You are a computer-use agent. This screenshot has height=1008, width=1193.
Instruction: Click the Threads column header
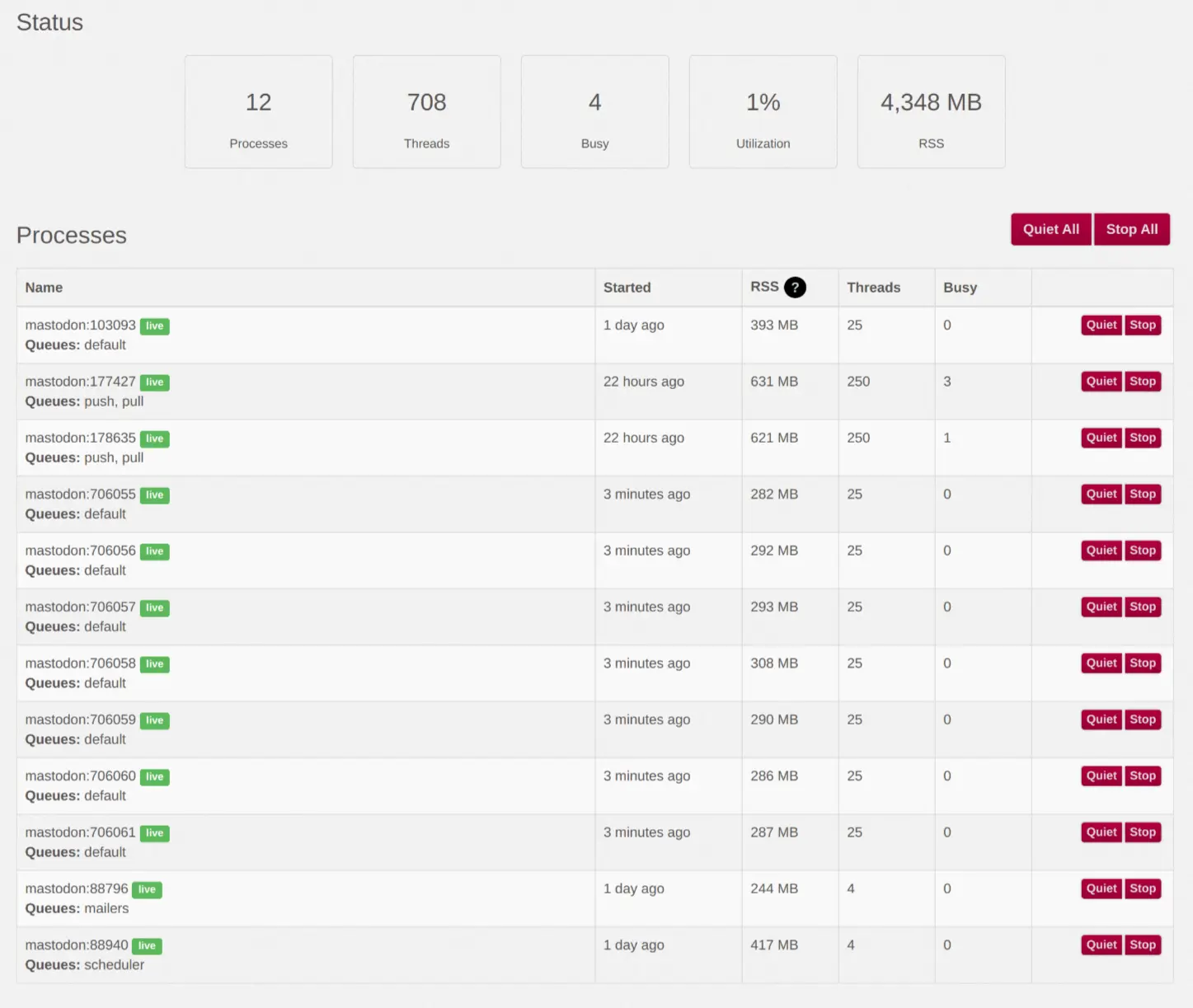point(873,288)
